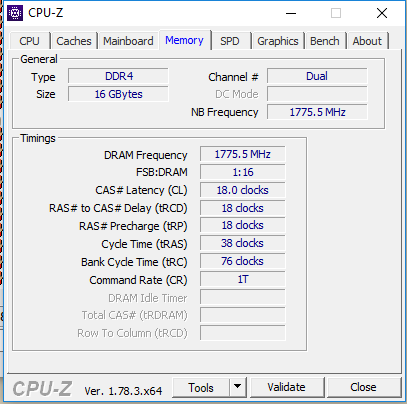Image resolution: width=407 pixels, height=404 pixels.
Task: Click the empty Total CAS# (tRDRAM) field
Action: (x=243, y=315)
